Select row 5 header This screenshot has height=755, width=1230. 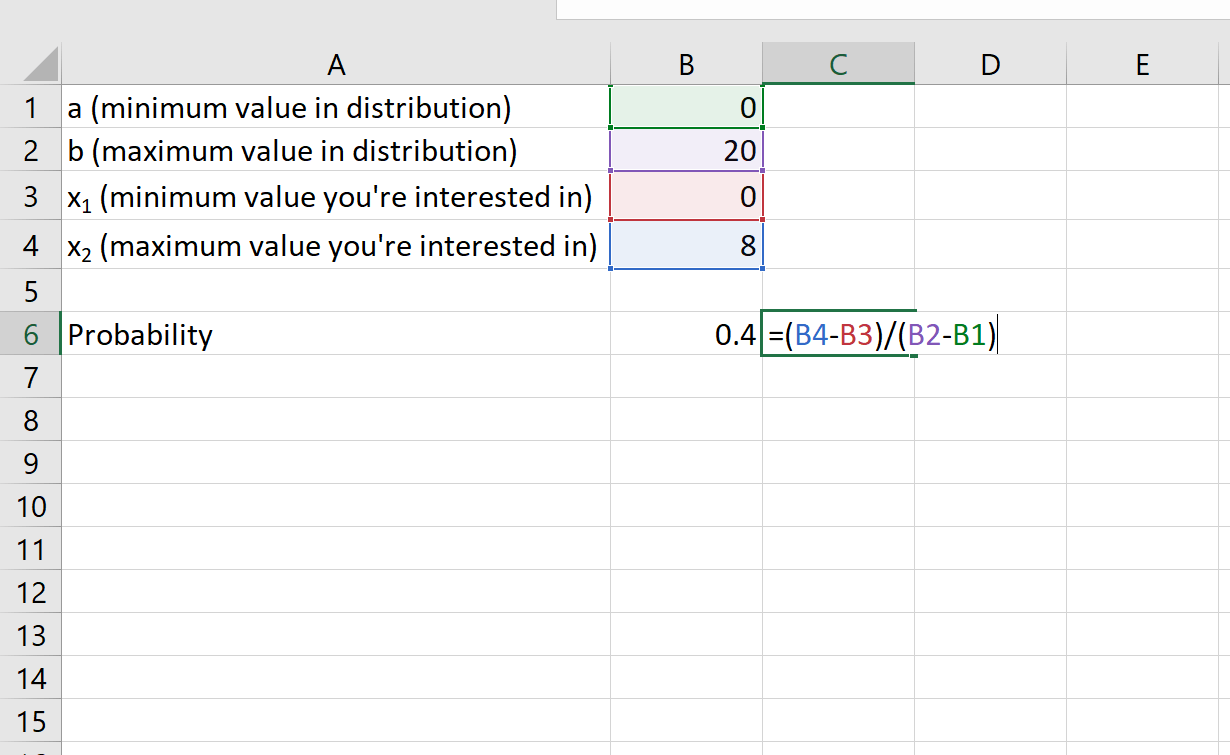[31, 291]
